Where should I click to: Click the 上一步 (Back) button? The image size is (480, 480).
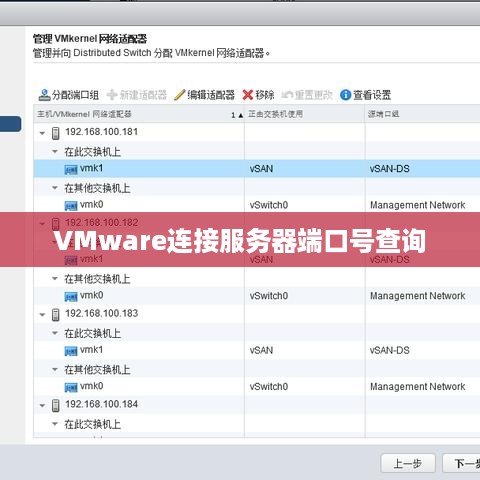pyautogui.click(x=408, y=463)
